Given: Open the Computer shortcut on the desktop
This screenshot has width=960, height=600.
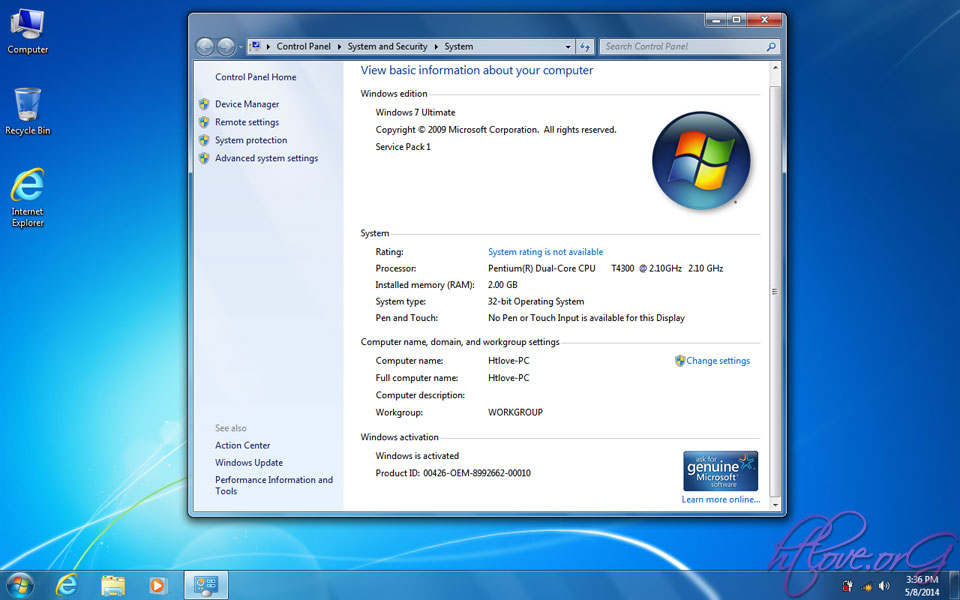Looking at the screenshot, I should point(27,25).
